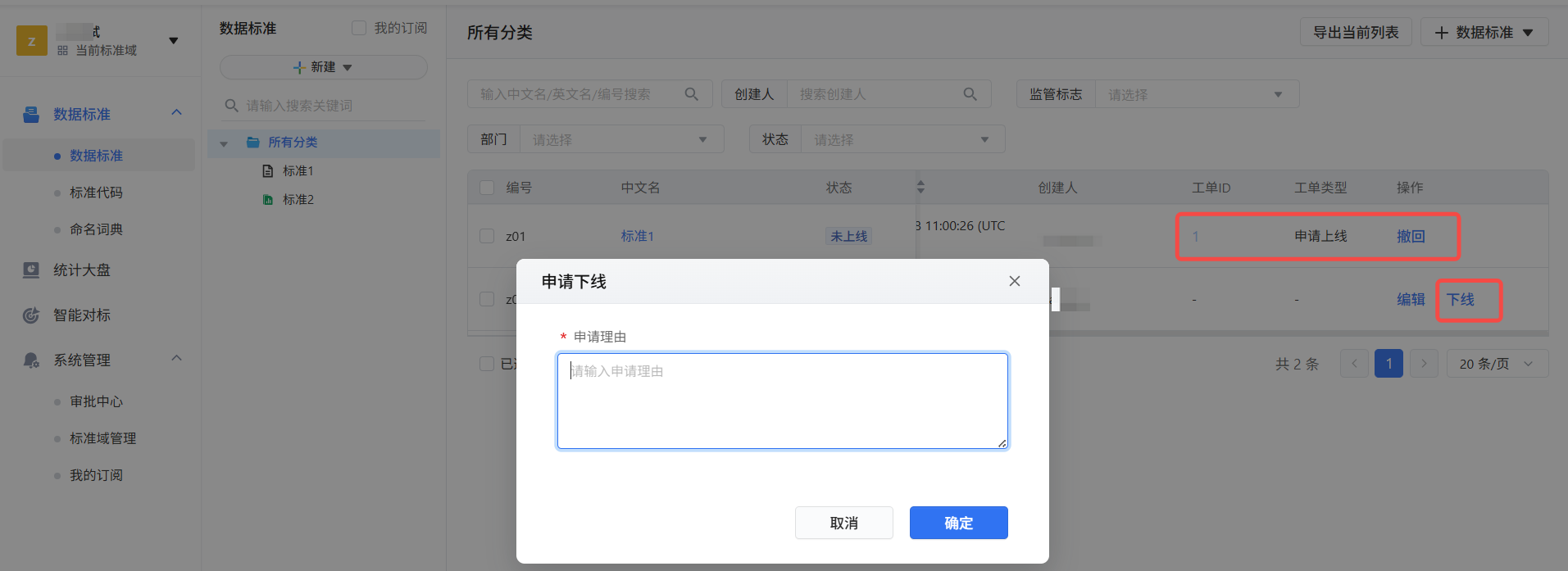Viewport: 1568px width, 571px height.
Task: Toggle the second row checkbox
Action: point(487,299)
